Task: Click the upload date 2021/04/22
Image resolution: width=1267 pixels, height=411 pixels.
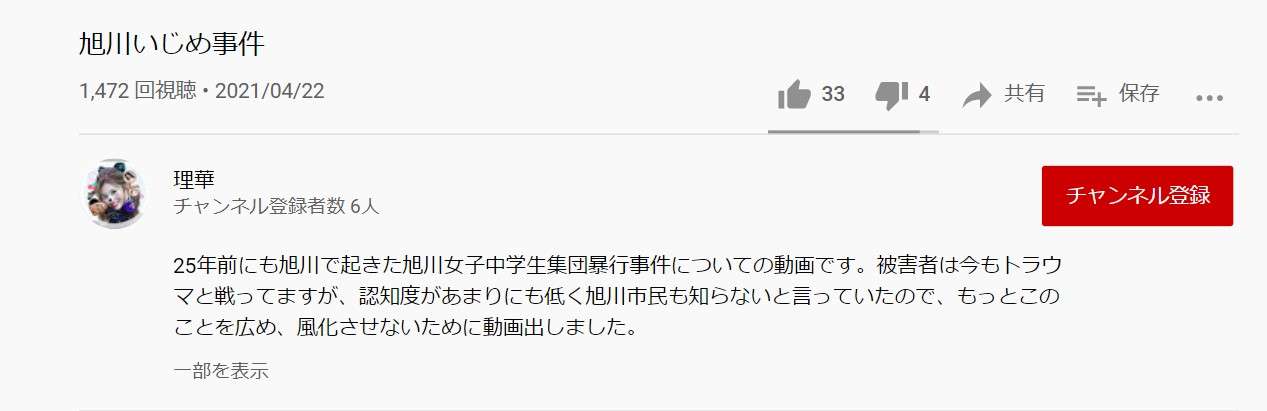Action: 270,92
